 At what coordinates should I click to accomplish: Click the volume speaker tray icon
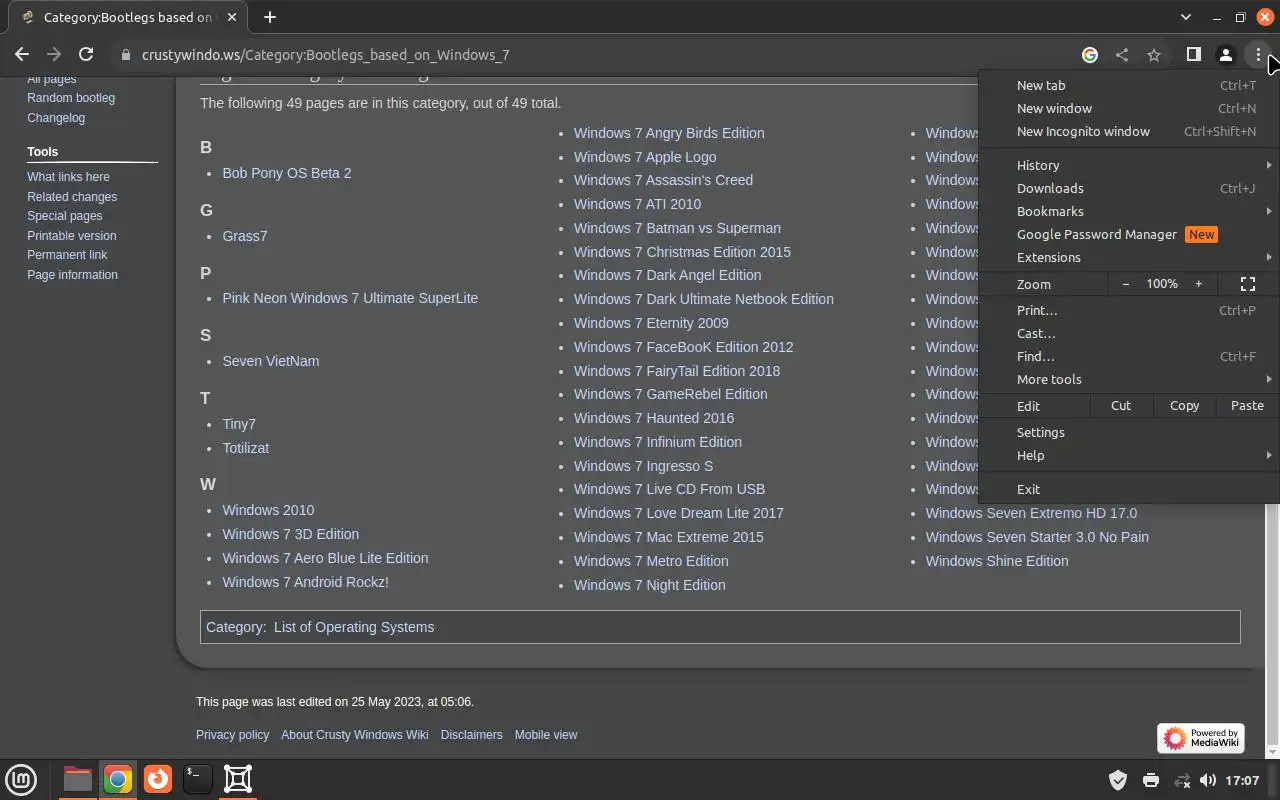click(x=1208, y=780)
